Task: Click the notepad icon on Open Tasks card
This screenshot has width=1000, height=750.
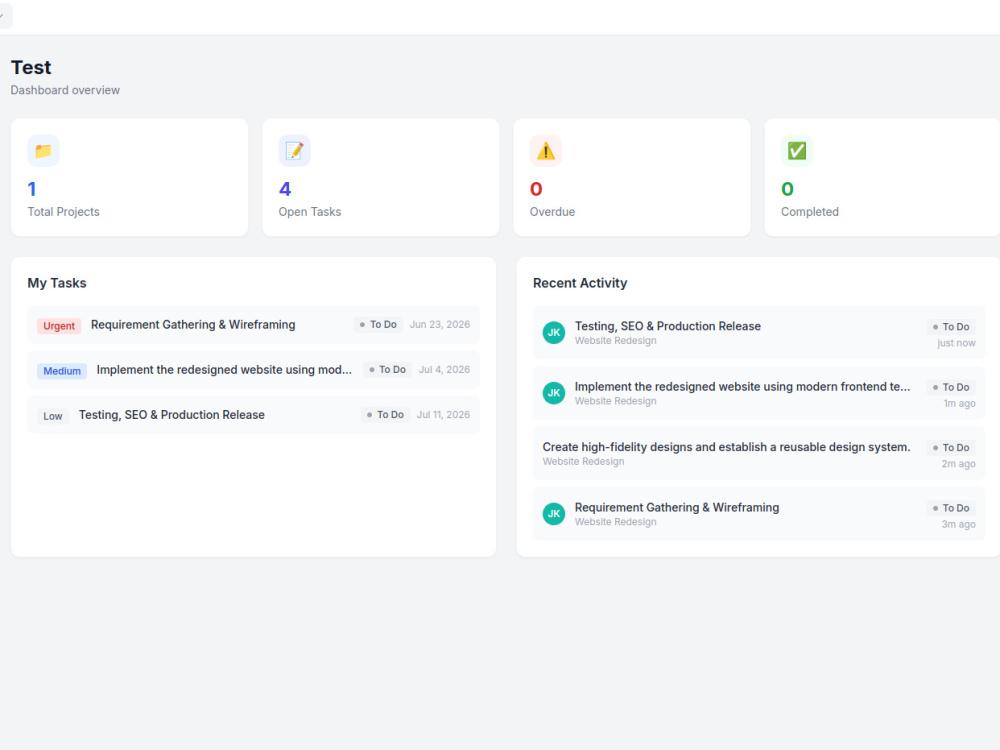Action: (x=295, y=151)
